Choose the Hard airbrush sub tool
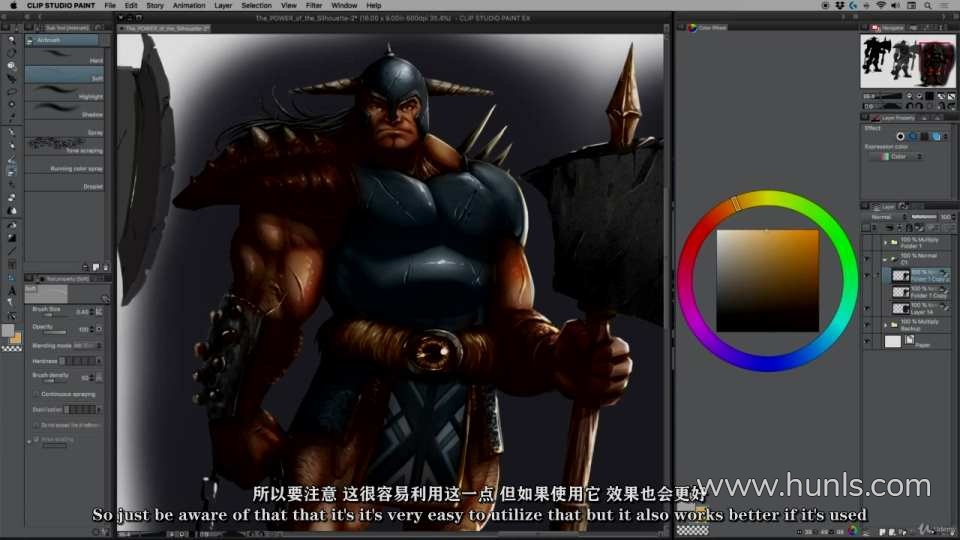960x540 pixels. click(64, 58)
